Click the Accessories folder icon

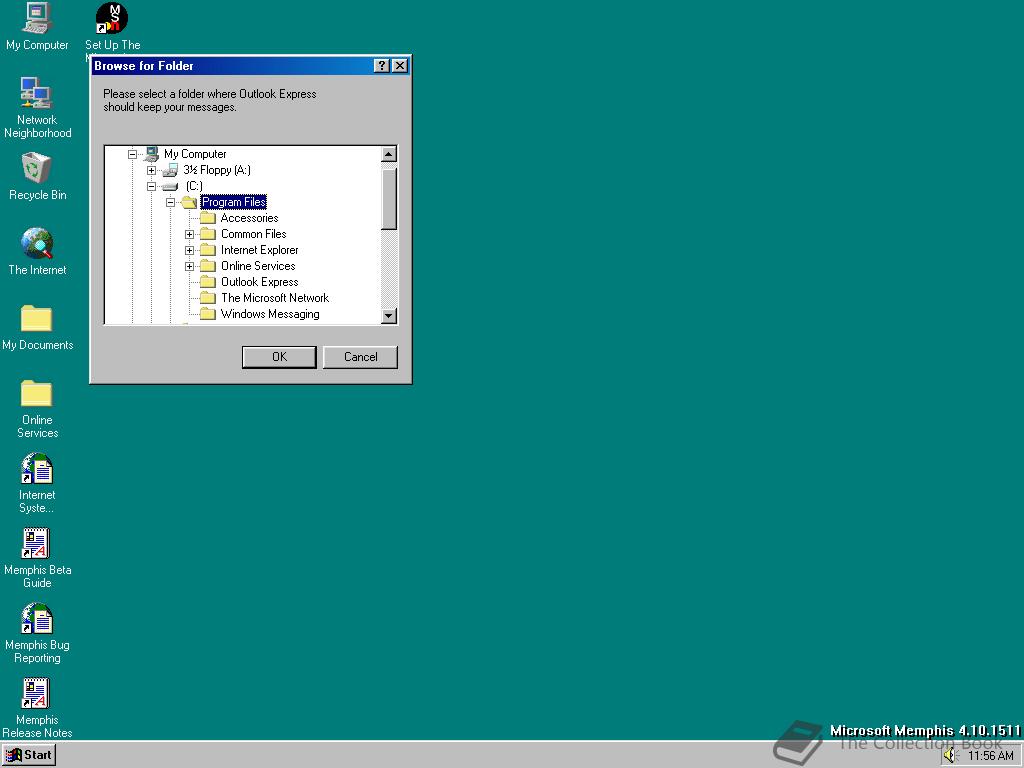208,218
